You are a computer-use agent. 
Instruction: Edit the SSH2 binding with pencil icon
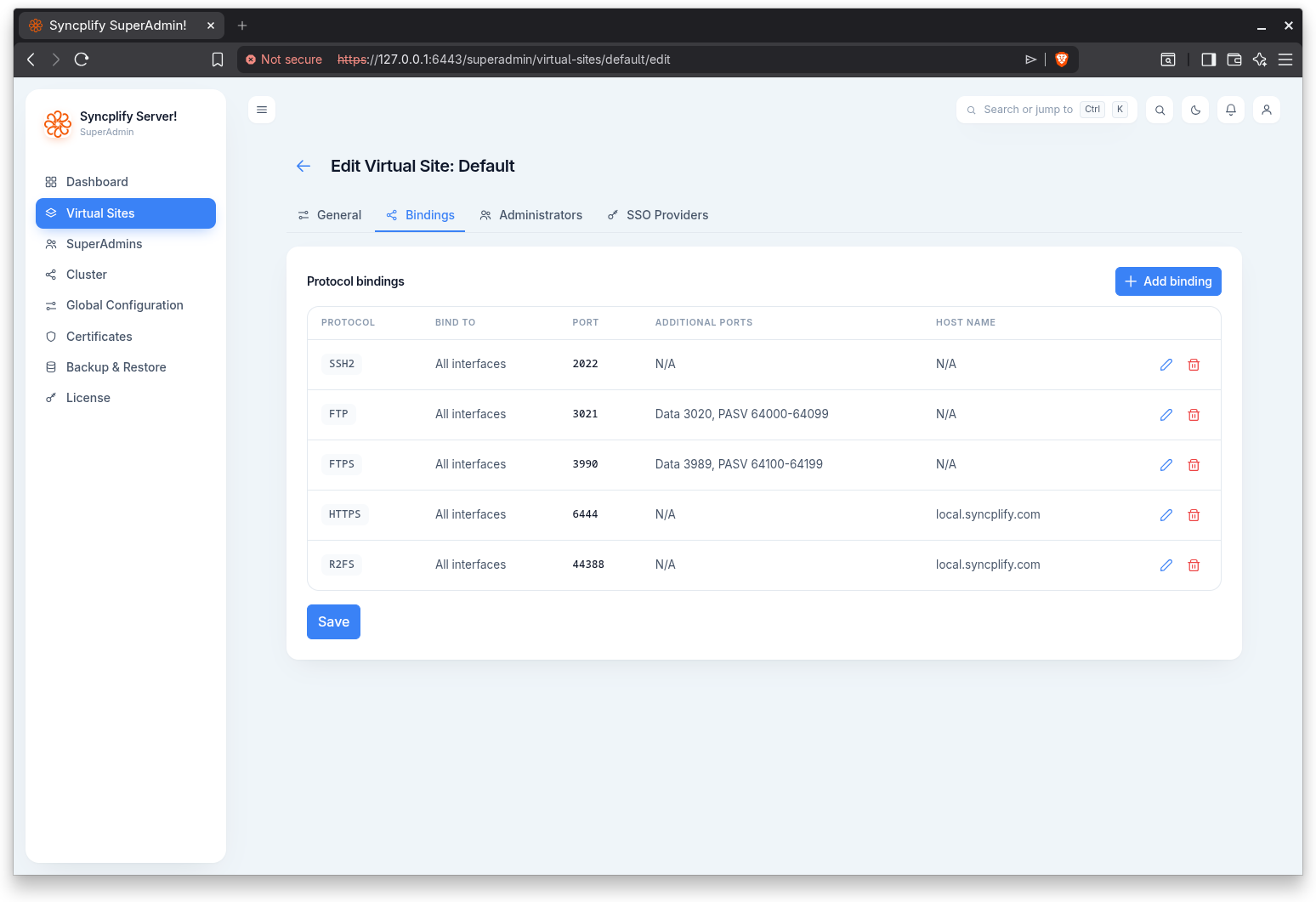(1166, 365)
